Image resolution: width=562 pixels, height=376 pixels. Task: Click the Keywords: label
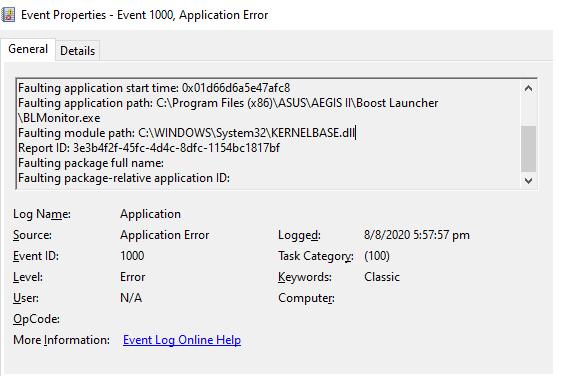(x=305, y=277)
